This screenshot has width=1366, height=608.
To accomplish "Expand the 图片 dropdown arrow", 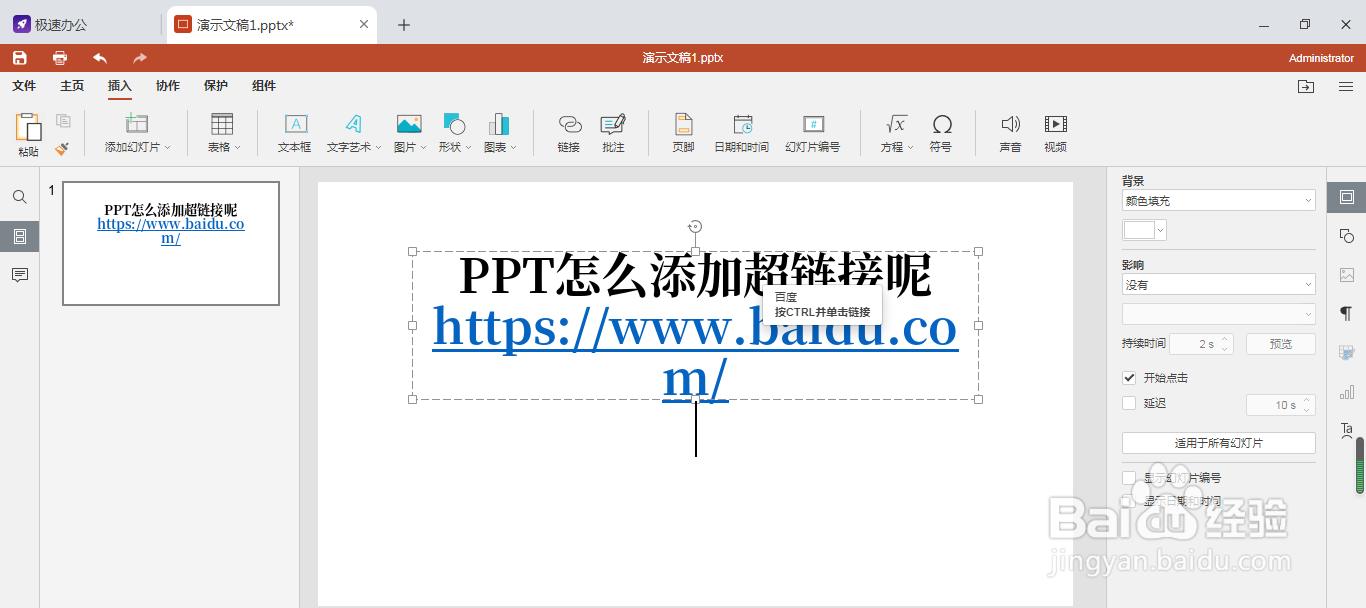I will point(423,147).
